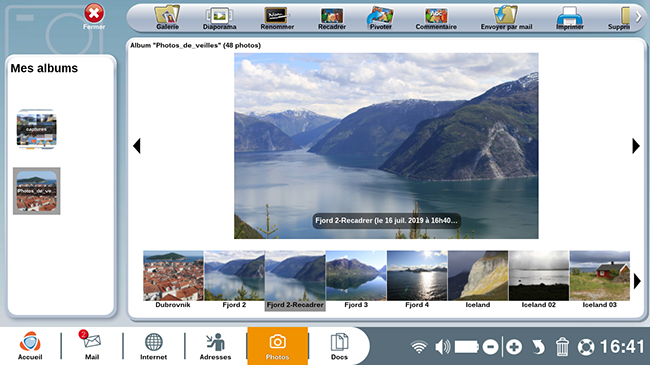Open the Internet tab
The width and height of the screenshot is (650, 365).
153,346
